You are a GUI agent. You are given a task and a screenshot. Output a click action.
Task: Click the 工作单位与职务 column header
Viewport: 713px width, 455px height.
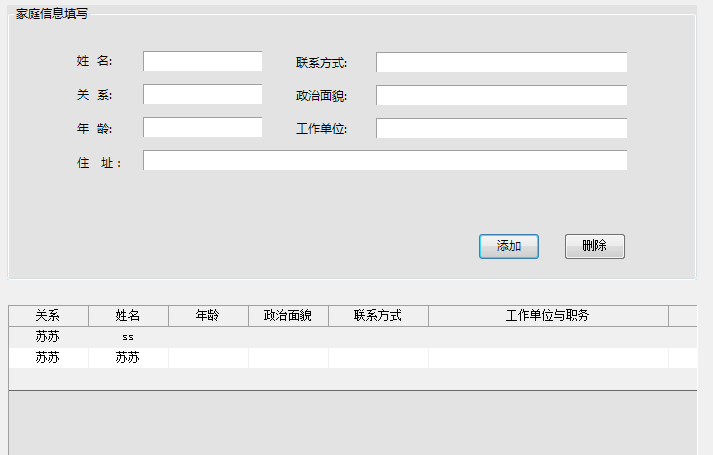pyautogui.click(x=548, y=315)
